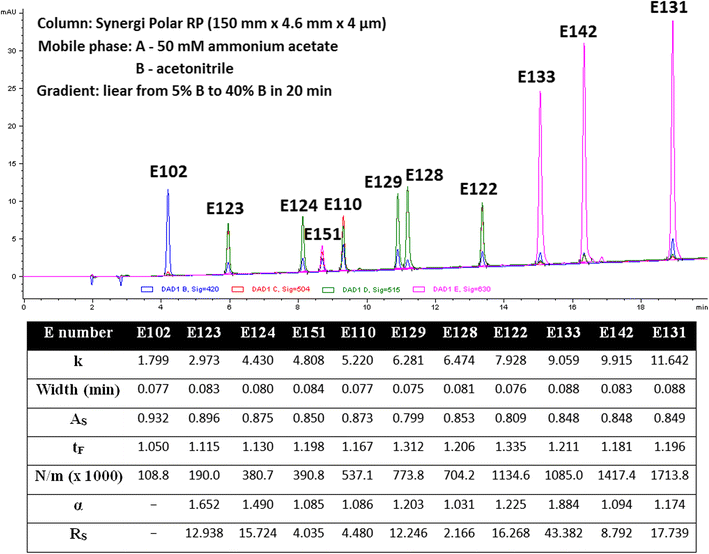Click the Rs value 12.938
This screenshot has width=709, height=554.
[x=204, y=533]
